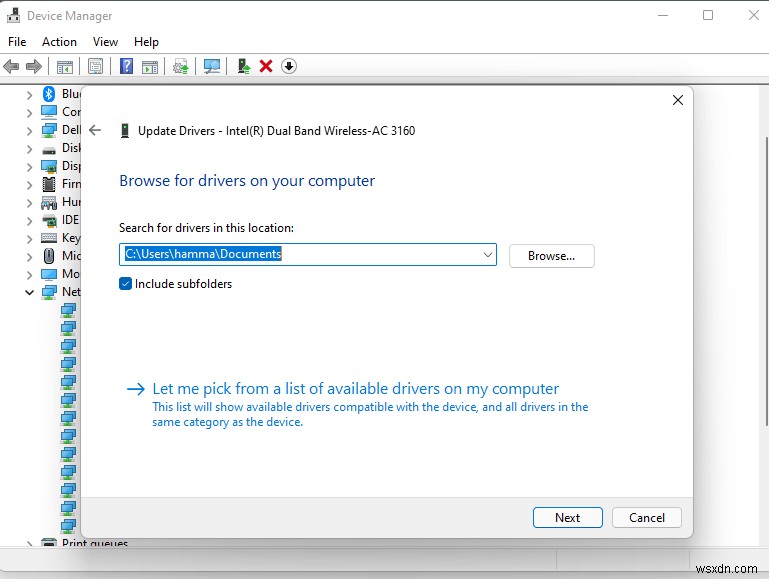Click the Cancel button
The image size is (769, 579).
647,518
